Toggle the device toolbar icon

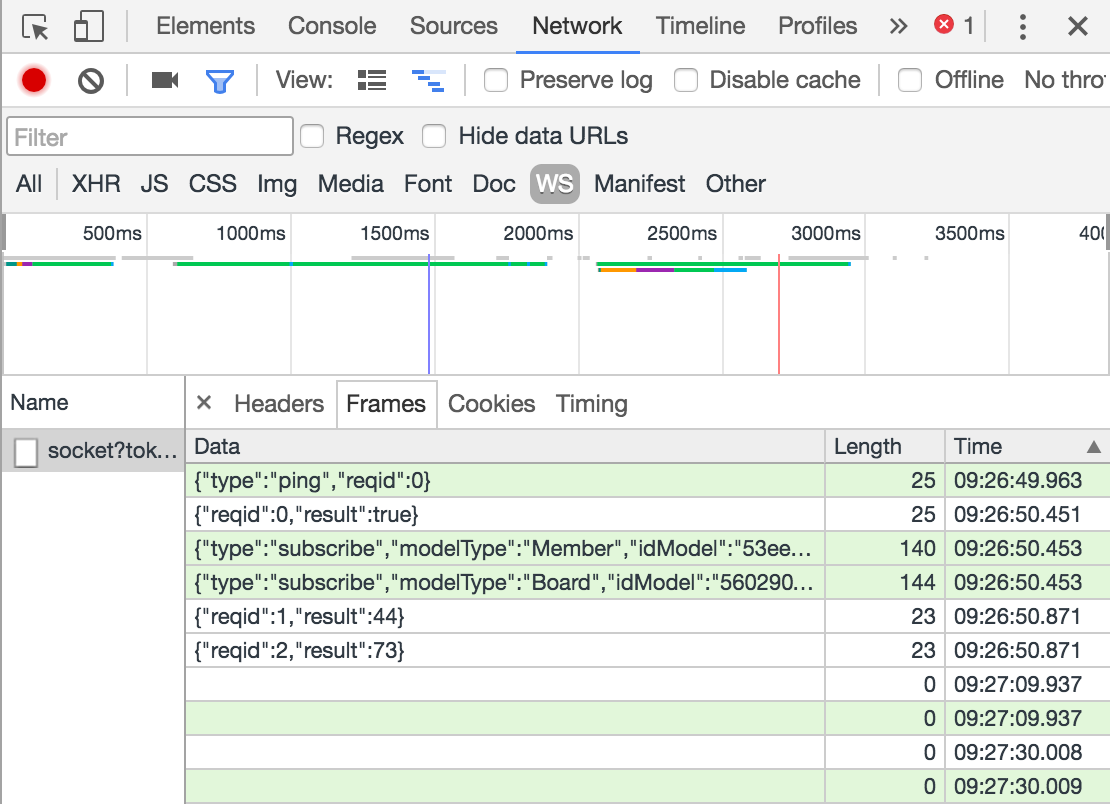(89, 27)
